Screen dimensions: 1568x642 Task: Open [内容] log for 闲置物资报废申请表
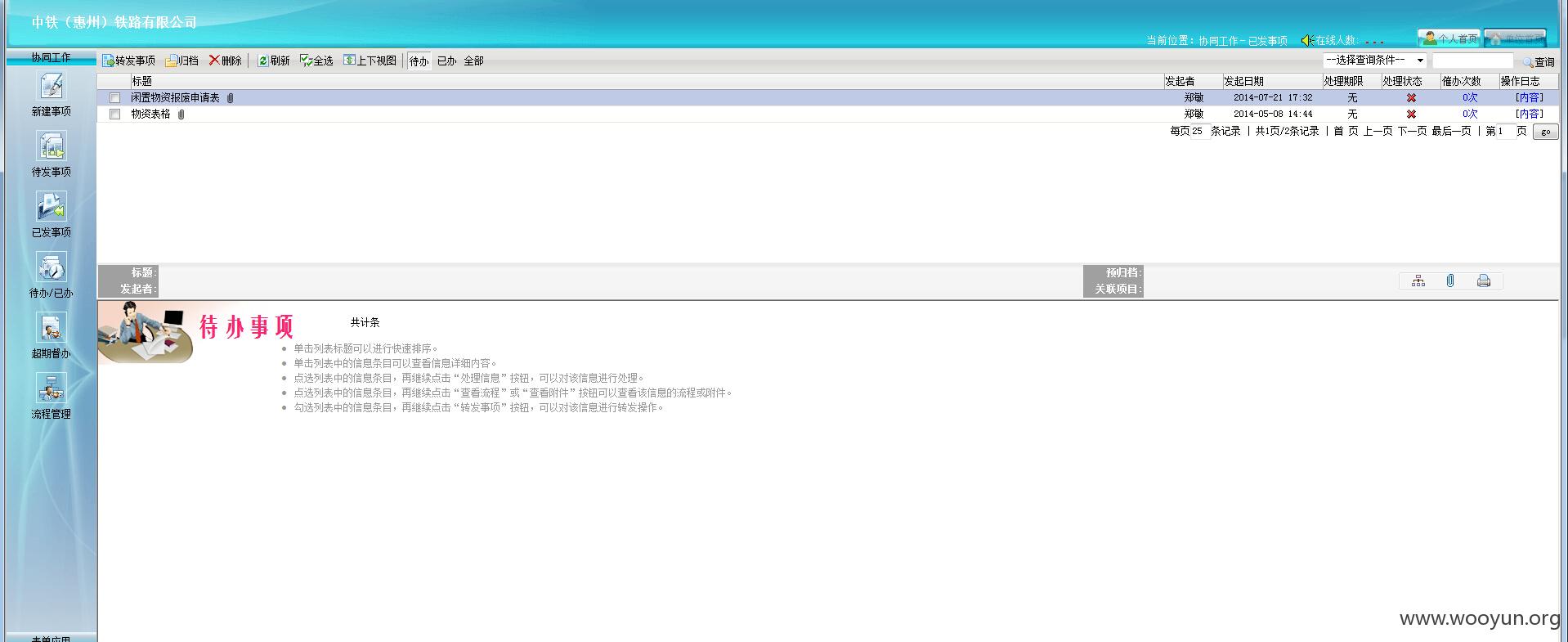(x=1529, y=98)
